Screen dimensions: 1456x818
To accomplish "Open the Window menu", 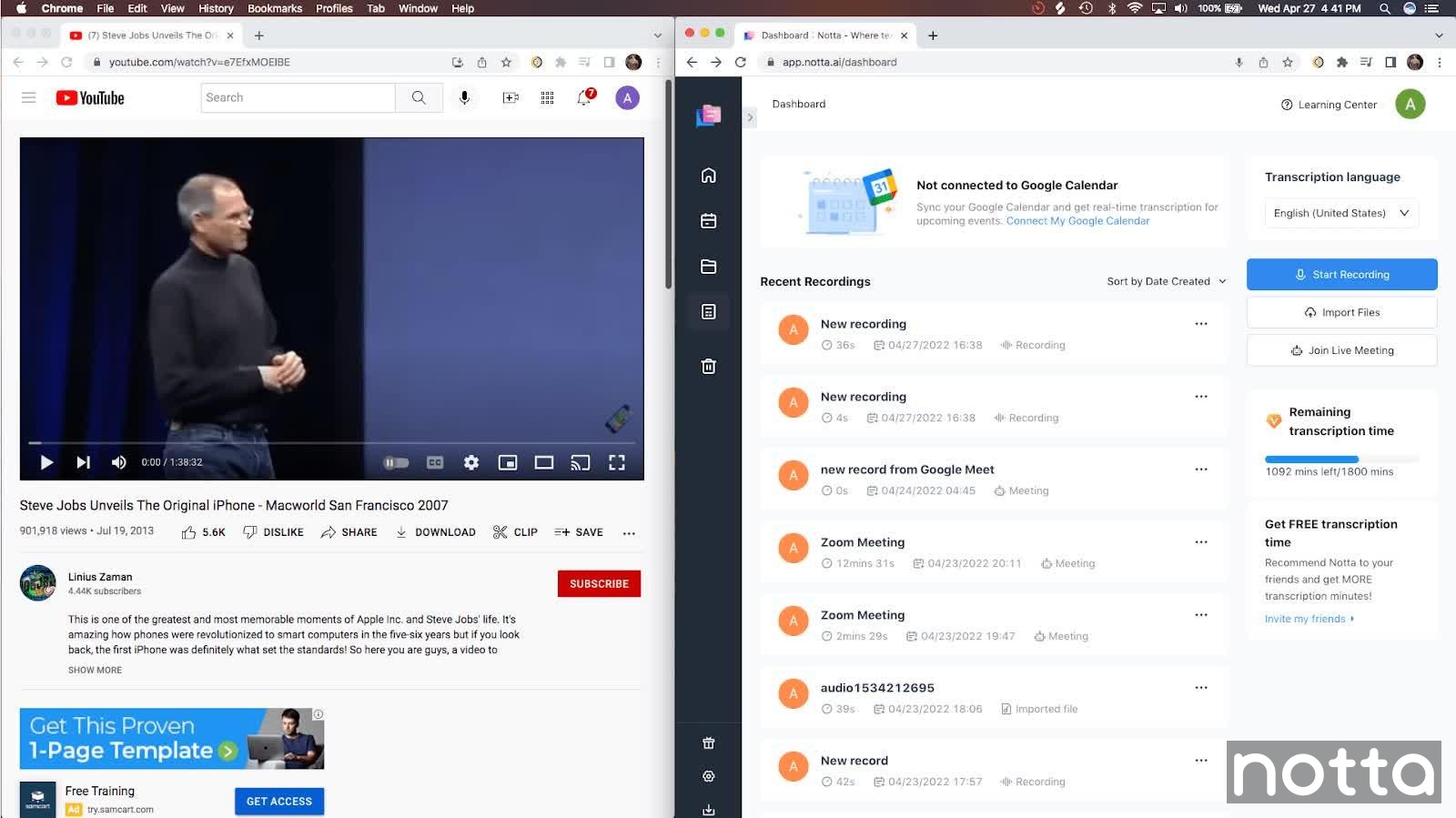I will [x=418, y=8].
